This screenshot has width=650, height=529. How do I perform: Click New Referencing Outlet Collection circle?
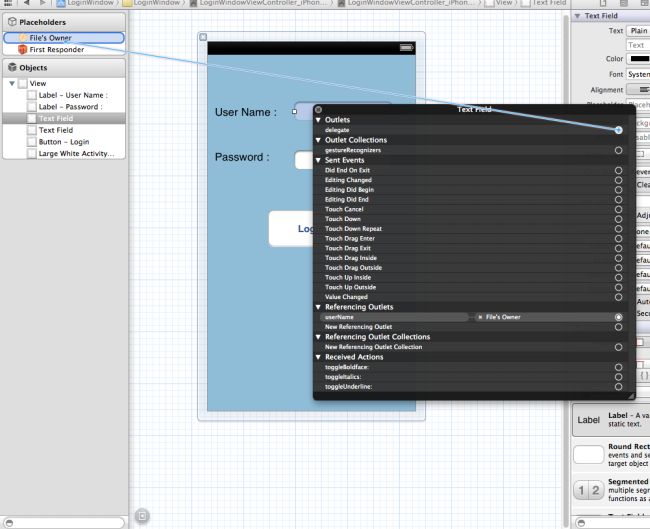(x=618, y=347)
